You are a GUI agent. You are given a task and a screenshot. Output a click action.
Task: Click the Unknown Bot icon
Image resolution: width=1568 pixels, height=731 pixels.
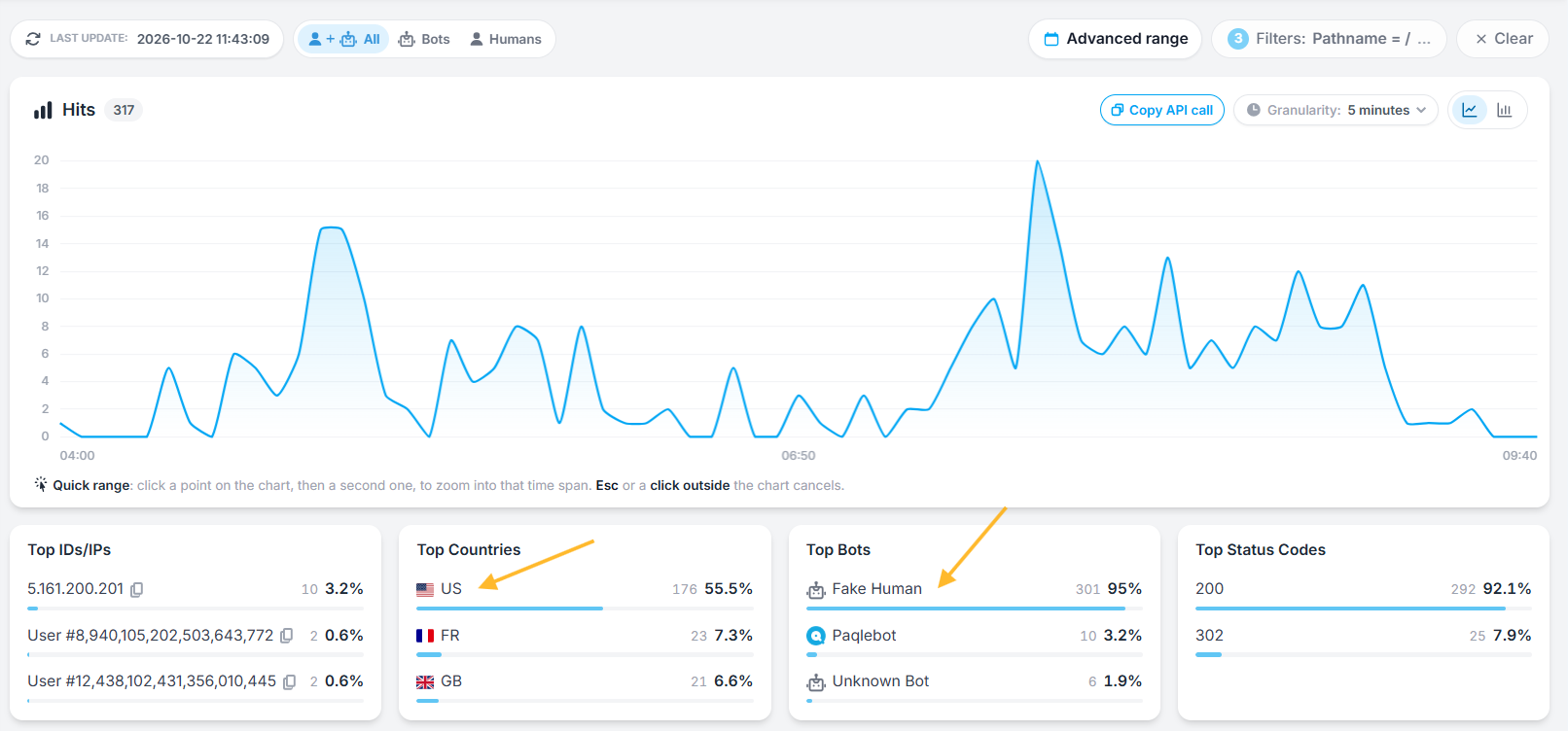(816, 682)
